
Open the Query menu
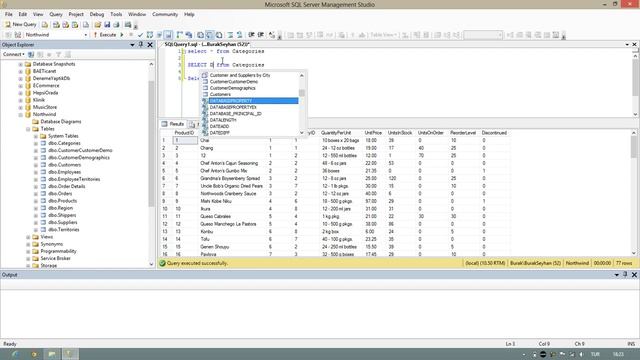[56, 14]
